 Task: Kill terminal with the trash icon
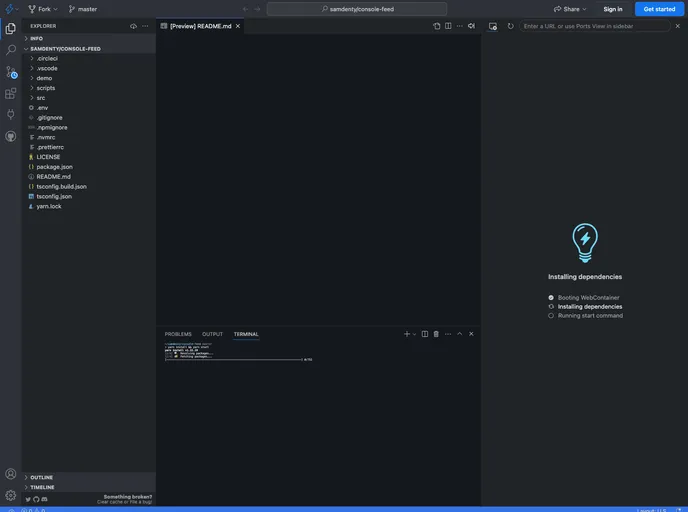click(436, 334)
